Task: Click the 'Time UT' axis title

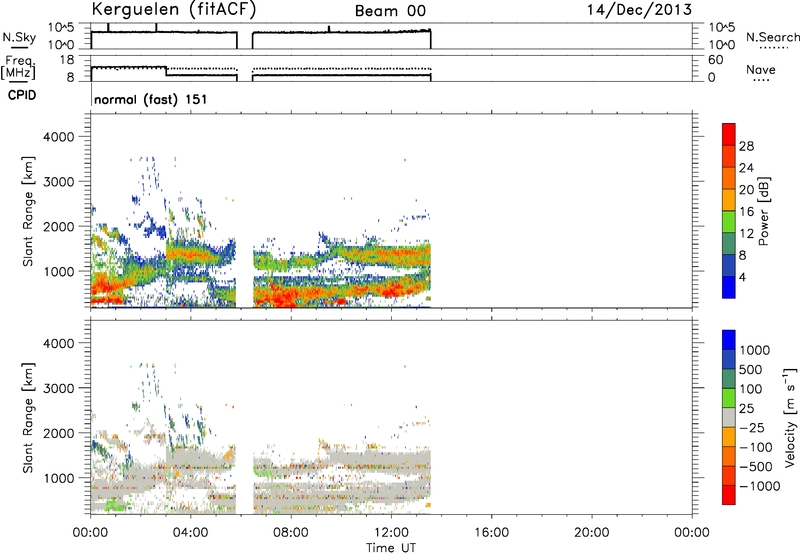Action: (x=391, y=548)
